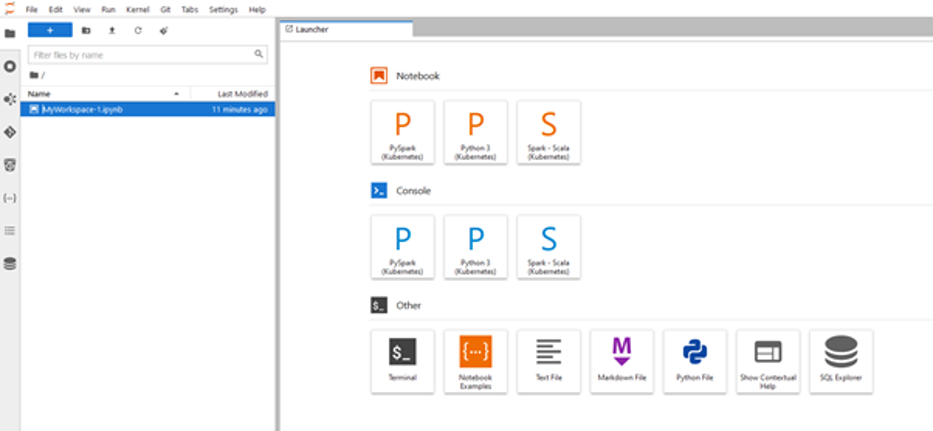933x431 pixels.
Task: Open the Git sidebar panel
Action: click(10, 132)
